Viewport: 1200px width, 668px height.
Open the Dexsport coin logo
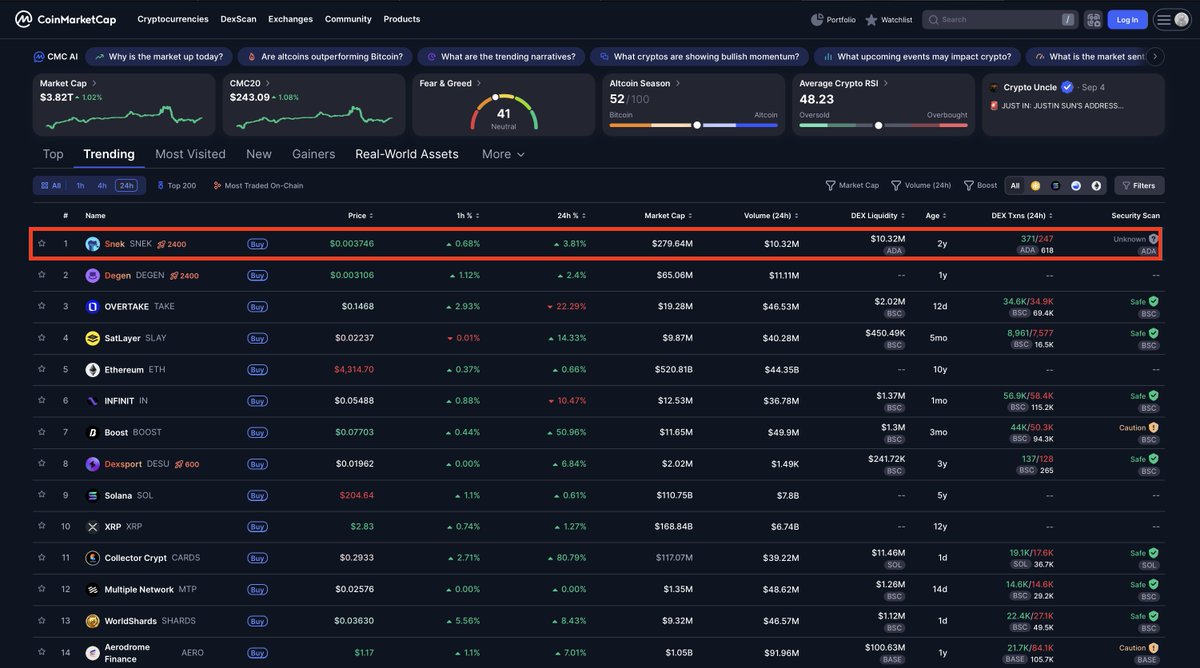93,464
